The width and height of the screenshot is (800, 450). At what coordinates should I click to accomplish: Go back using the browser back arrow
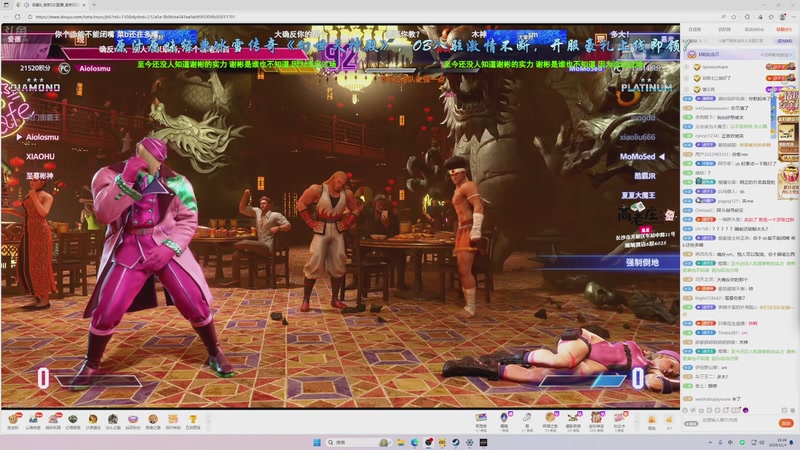pyautogui.click(x=6, y=17)
